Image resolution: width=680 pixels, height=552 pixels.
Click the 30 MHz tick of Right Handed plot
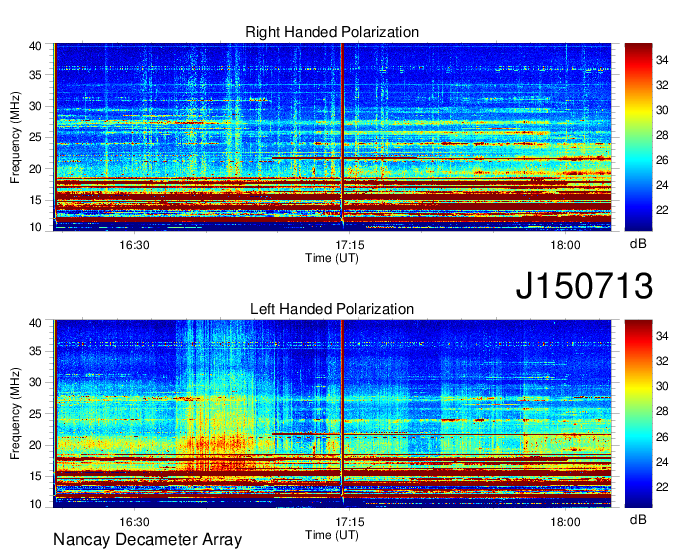click(x=36, y=106)
